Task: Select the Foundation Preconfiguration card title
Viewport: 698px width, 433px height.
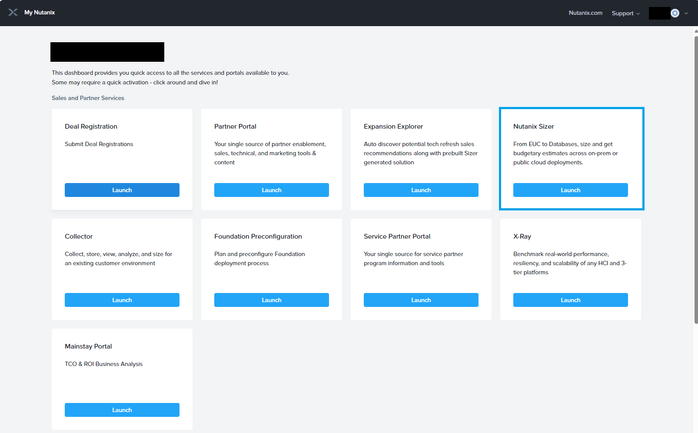Action: (x=258, y=236)
